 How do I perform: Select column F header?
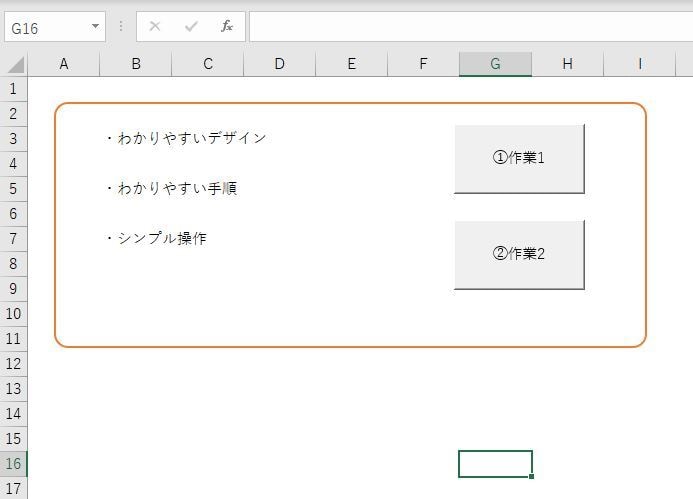pos(423,64)
